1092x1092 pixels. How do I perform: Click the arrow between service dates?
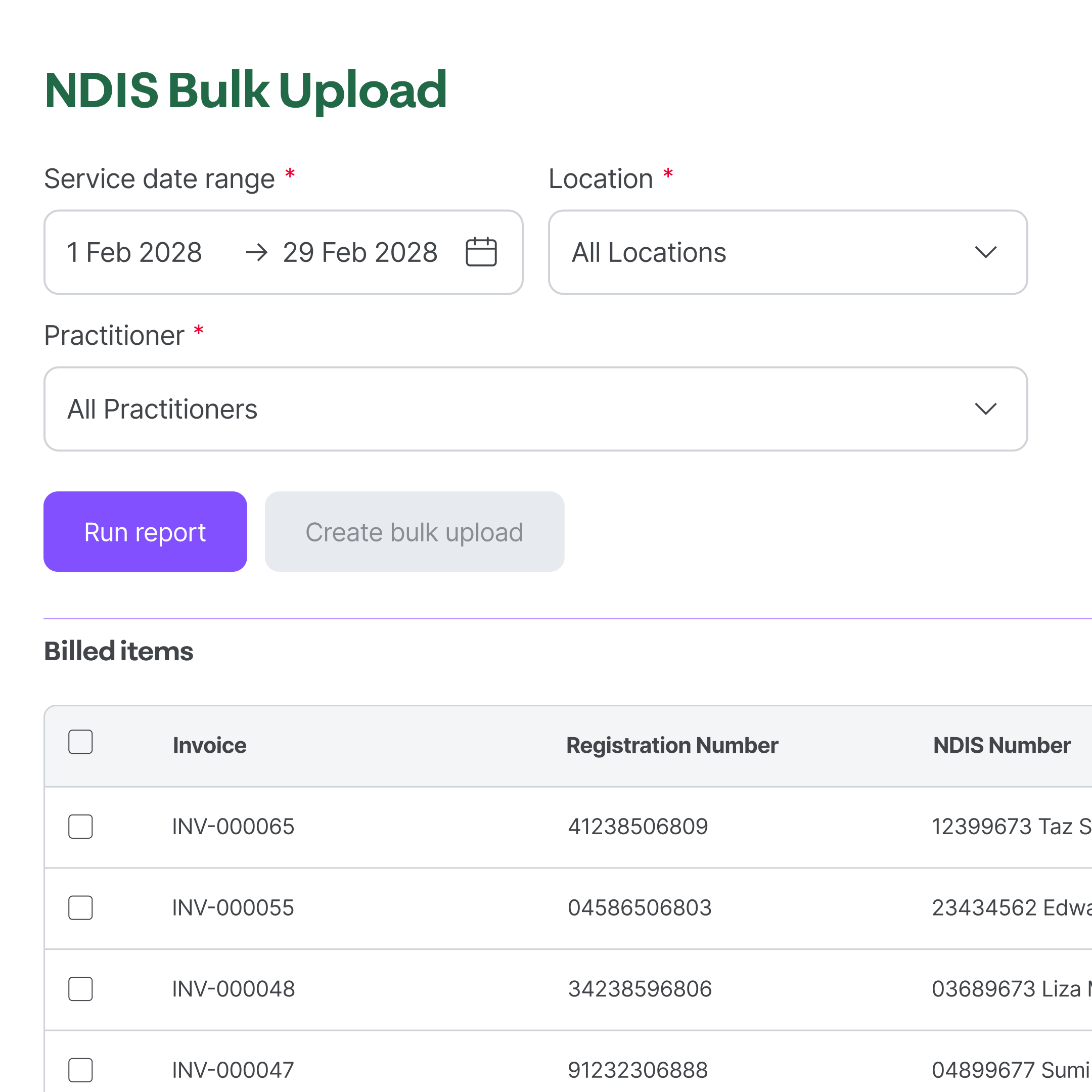[x=257, y=252]
